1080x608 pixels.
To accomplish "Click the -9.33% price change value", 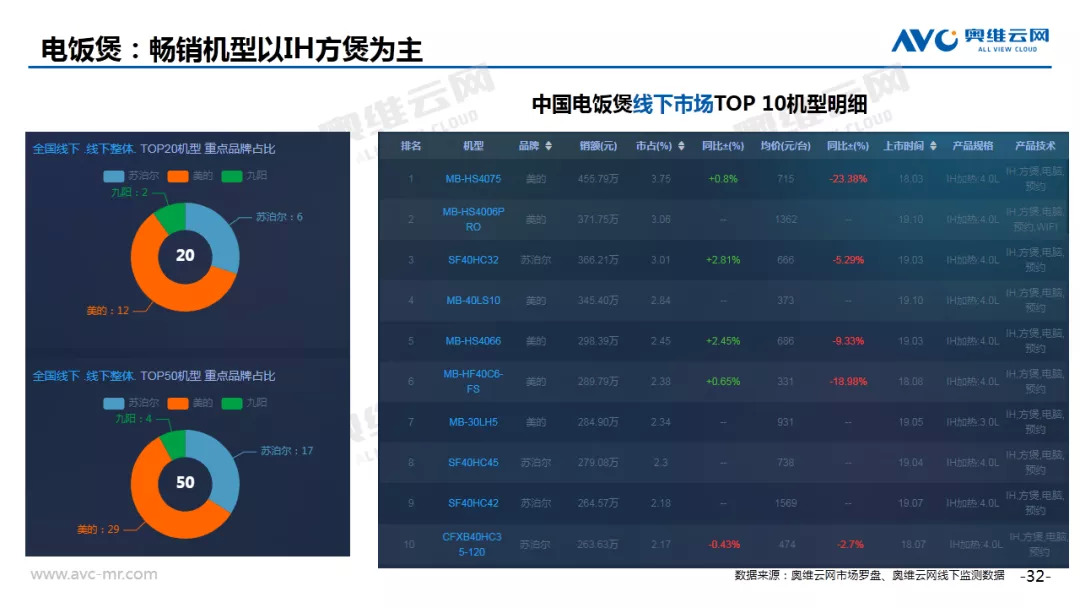I will [x=848, y=342].
